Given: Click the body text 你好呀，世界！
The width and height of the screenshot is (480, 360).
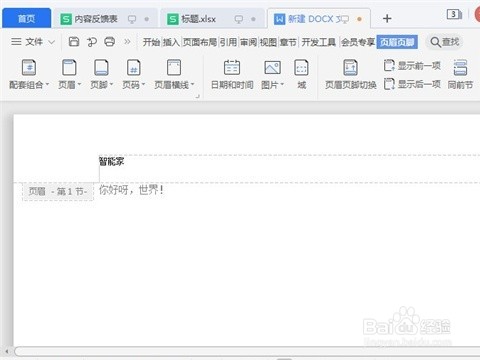Looking at the screenshot, I should point(131,190).
